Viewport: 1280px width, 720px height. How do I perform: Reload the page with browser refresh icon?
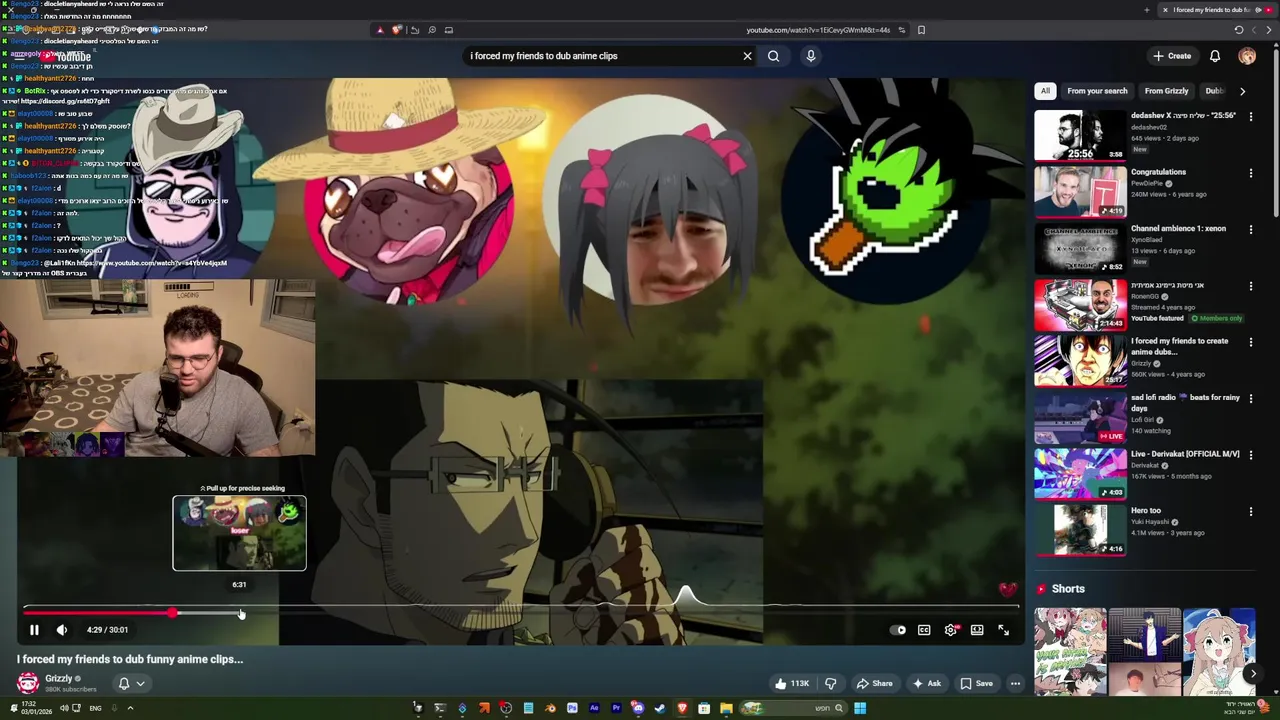coord(1239,30)
